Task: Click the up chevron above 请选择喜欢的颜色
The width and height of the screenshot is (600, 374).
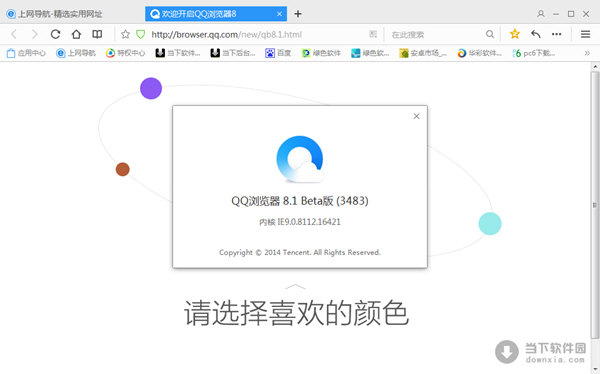Action: (295, 287)
